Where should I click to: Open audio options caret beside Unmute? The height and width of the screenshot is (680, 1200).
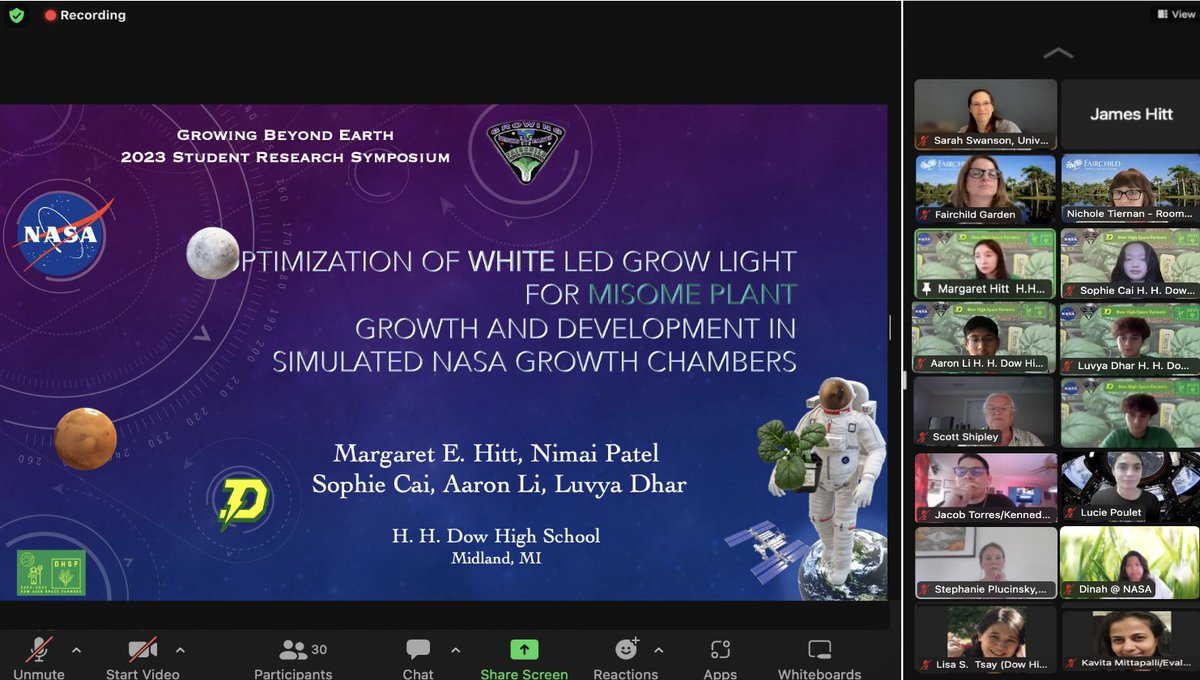tap(77, 650)
